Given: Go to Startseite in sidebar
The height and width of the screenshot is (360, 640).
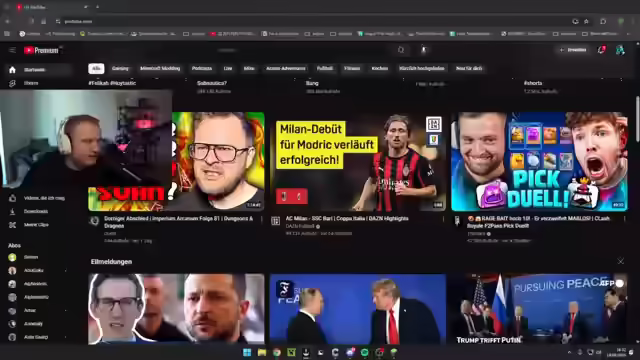Looking at the screenshot, I should tap(39, 70).
